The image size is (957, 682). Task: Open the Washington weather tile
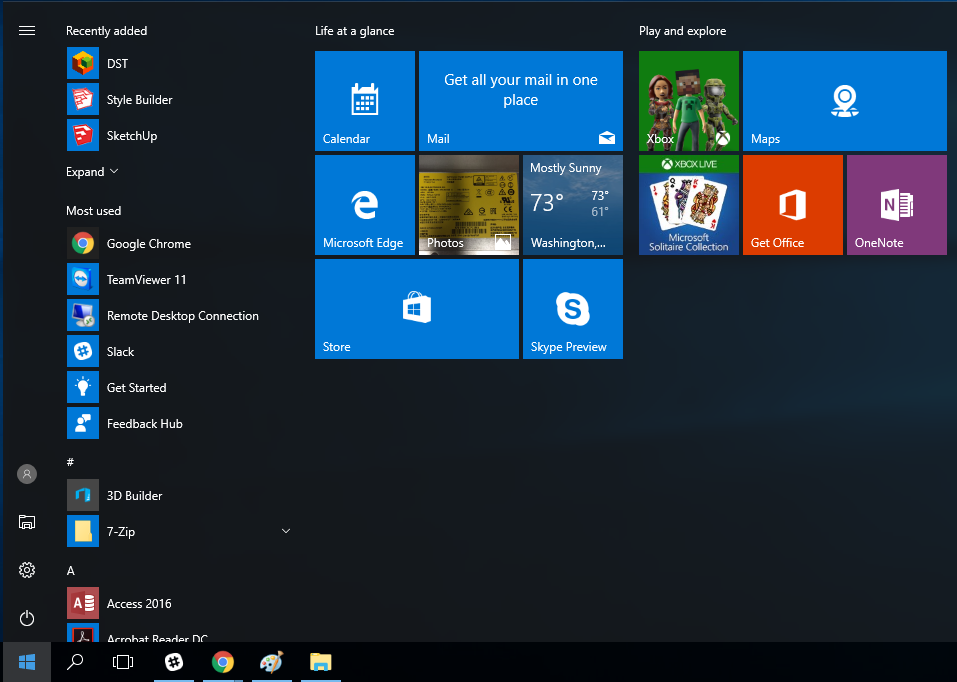pos(572,205)
